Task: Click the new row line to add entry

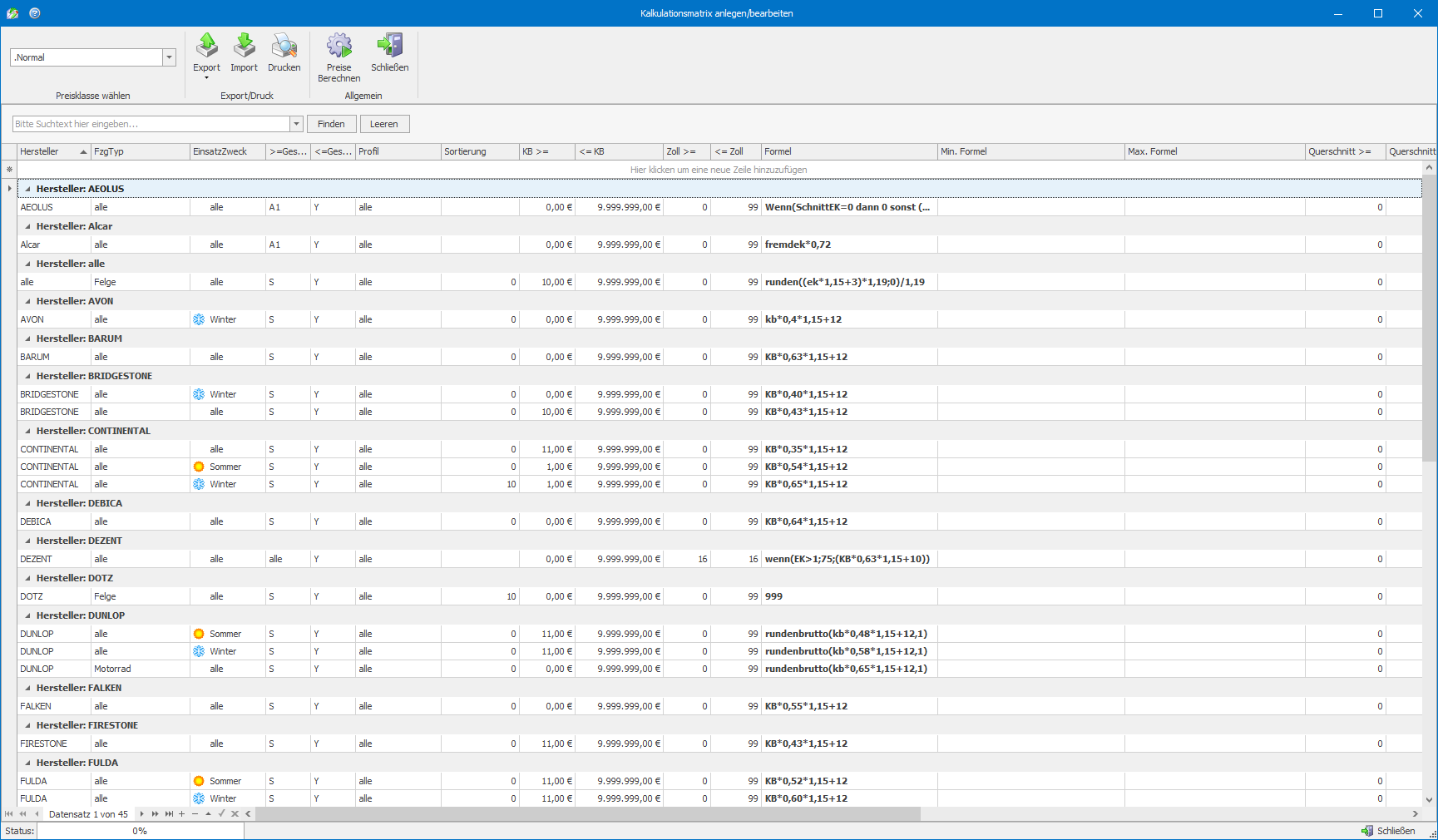Action: point(719,170)
